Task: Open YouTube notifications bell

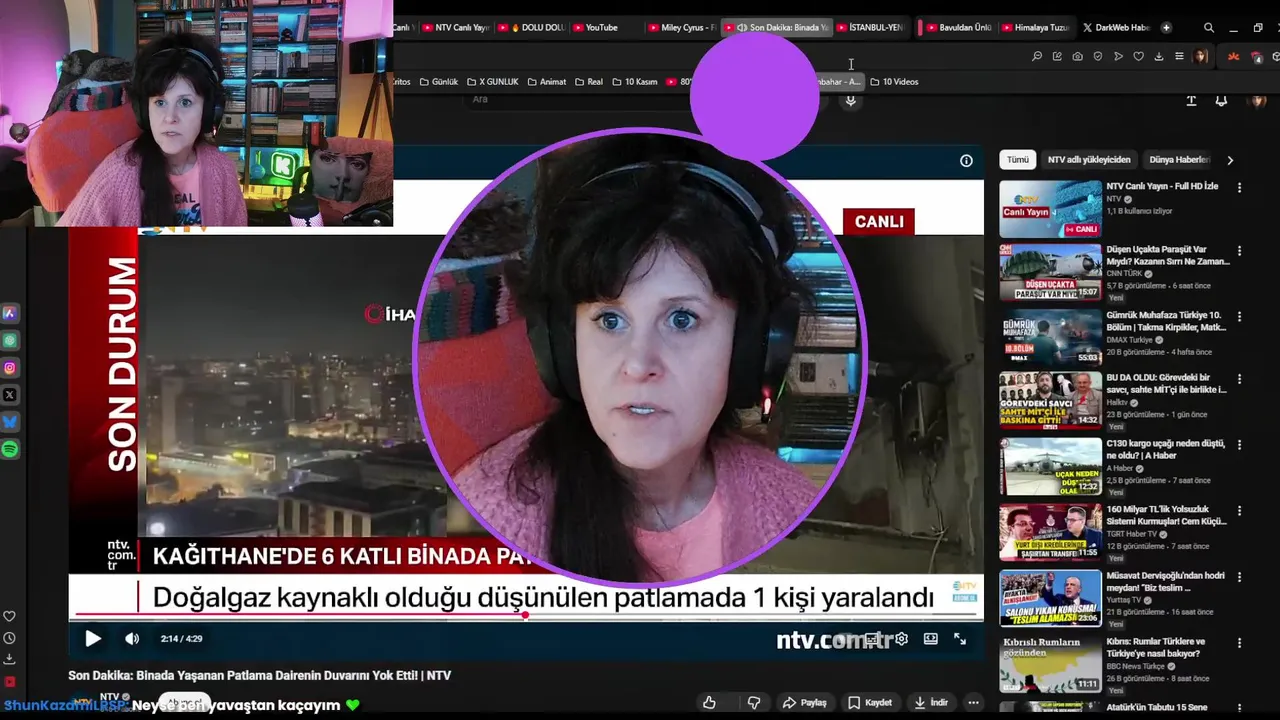Action: click(1221, 101)
